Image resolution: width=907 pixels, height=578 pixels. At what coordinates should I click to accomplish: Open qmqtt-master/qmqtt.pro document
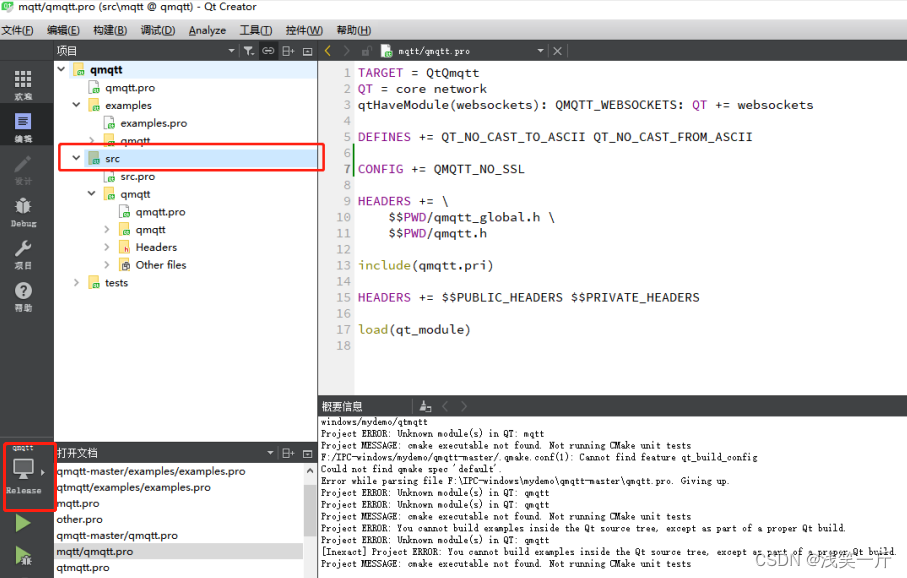117,536
